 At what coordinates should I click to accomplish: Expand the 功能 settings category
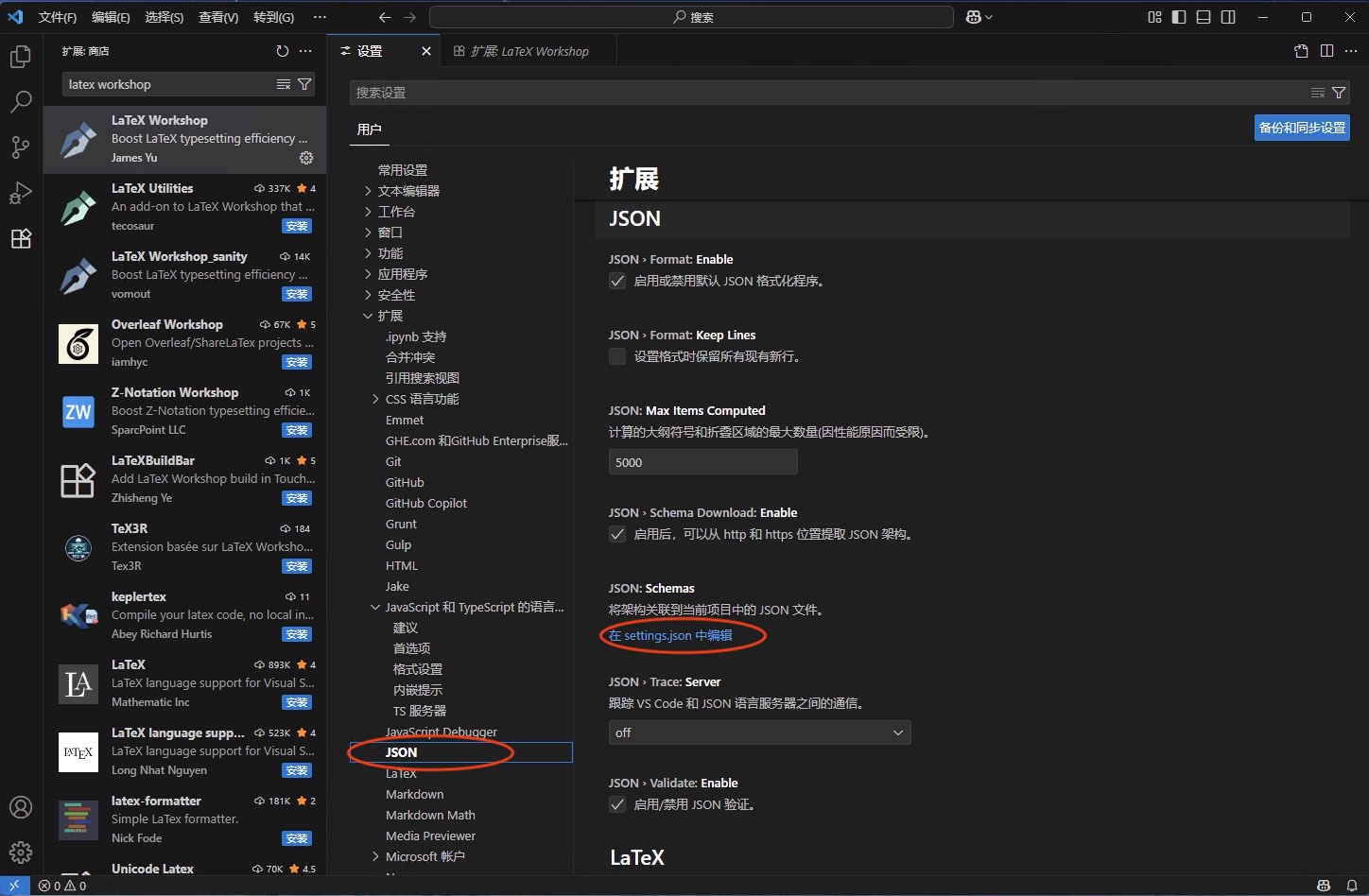[x=368, y=253]
